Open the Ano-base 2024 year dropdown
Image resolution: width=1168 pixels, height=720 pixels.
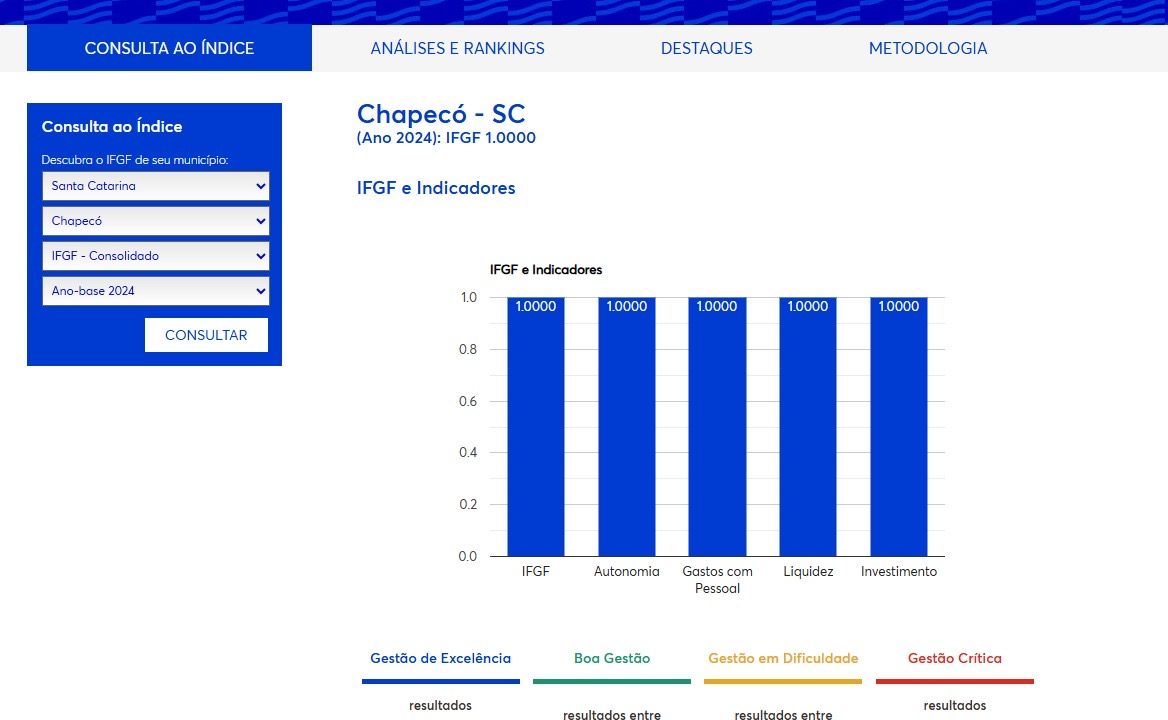click(155, 291)
